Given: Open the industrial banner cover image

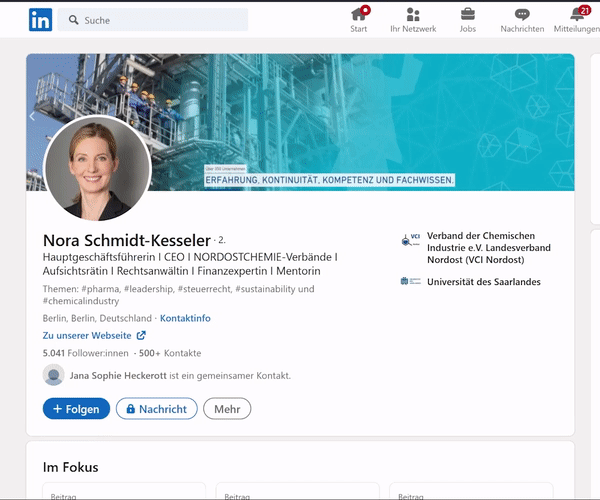Looking at the screenshot, I should (x=300, y=122).
